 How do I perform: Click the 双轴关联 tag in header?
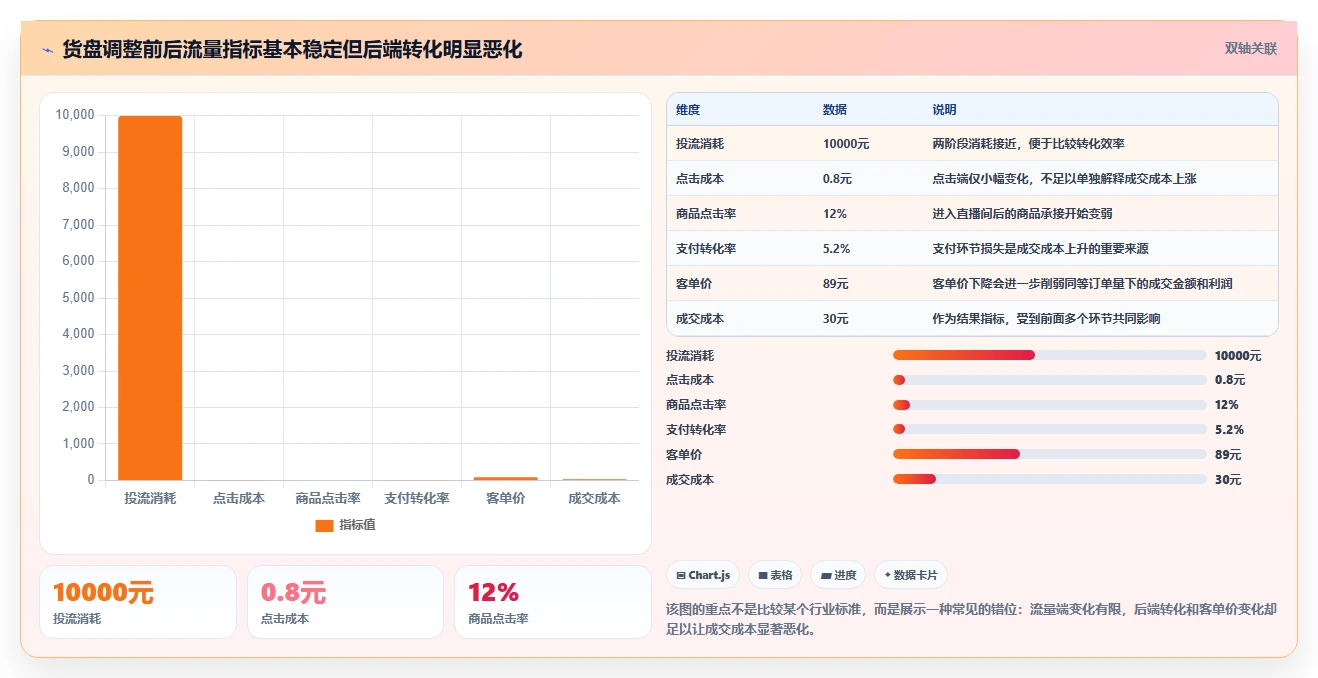pos(1251,48)
